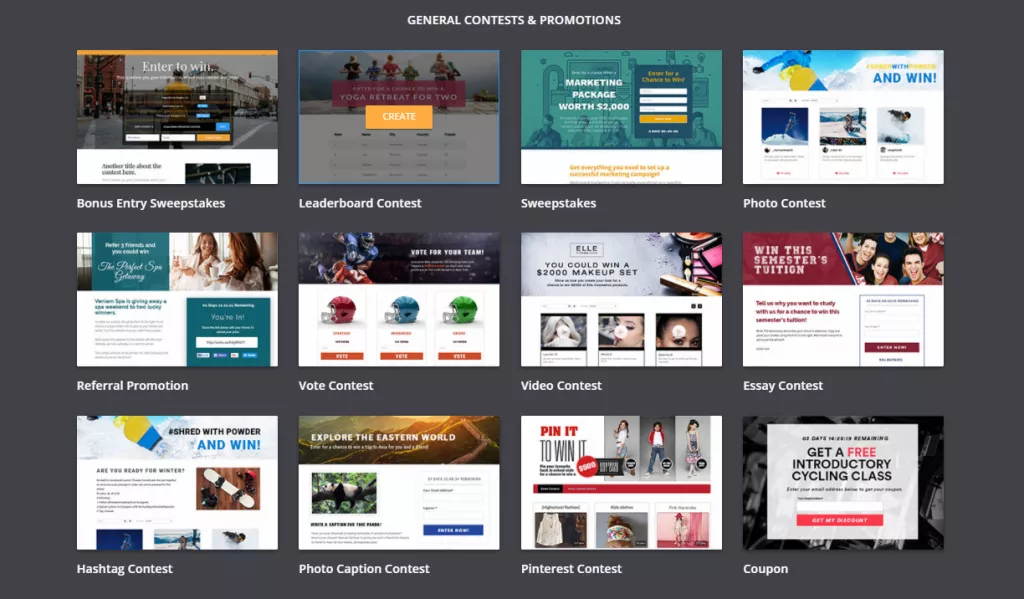Image resolution: width=1024 pixels, height=599 pixels.
Task: Open the Sweepstakes template thumbnail
Action: coord(621,117)
